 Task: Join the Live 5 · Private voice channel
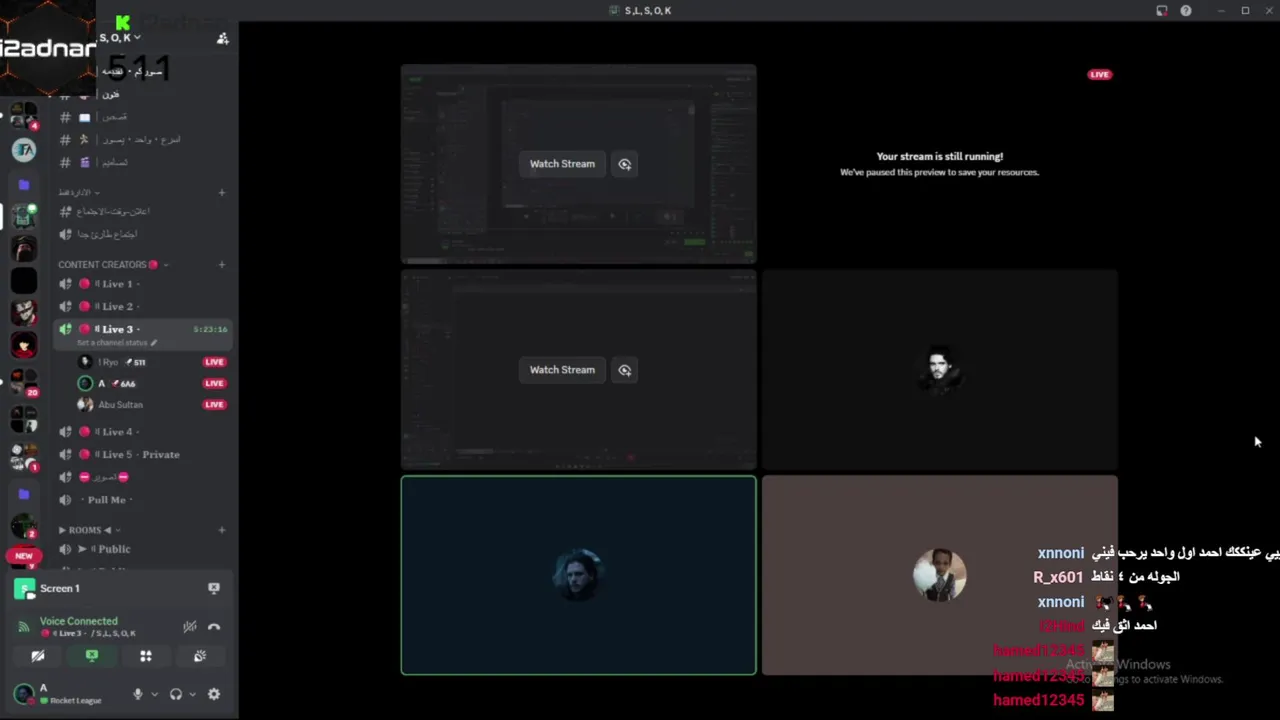tap(143, 454)
